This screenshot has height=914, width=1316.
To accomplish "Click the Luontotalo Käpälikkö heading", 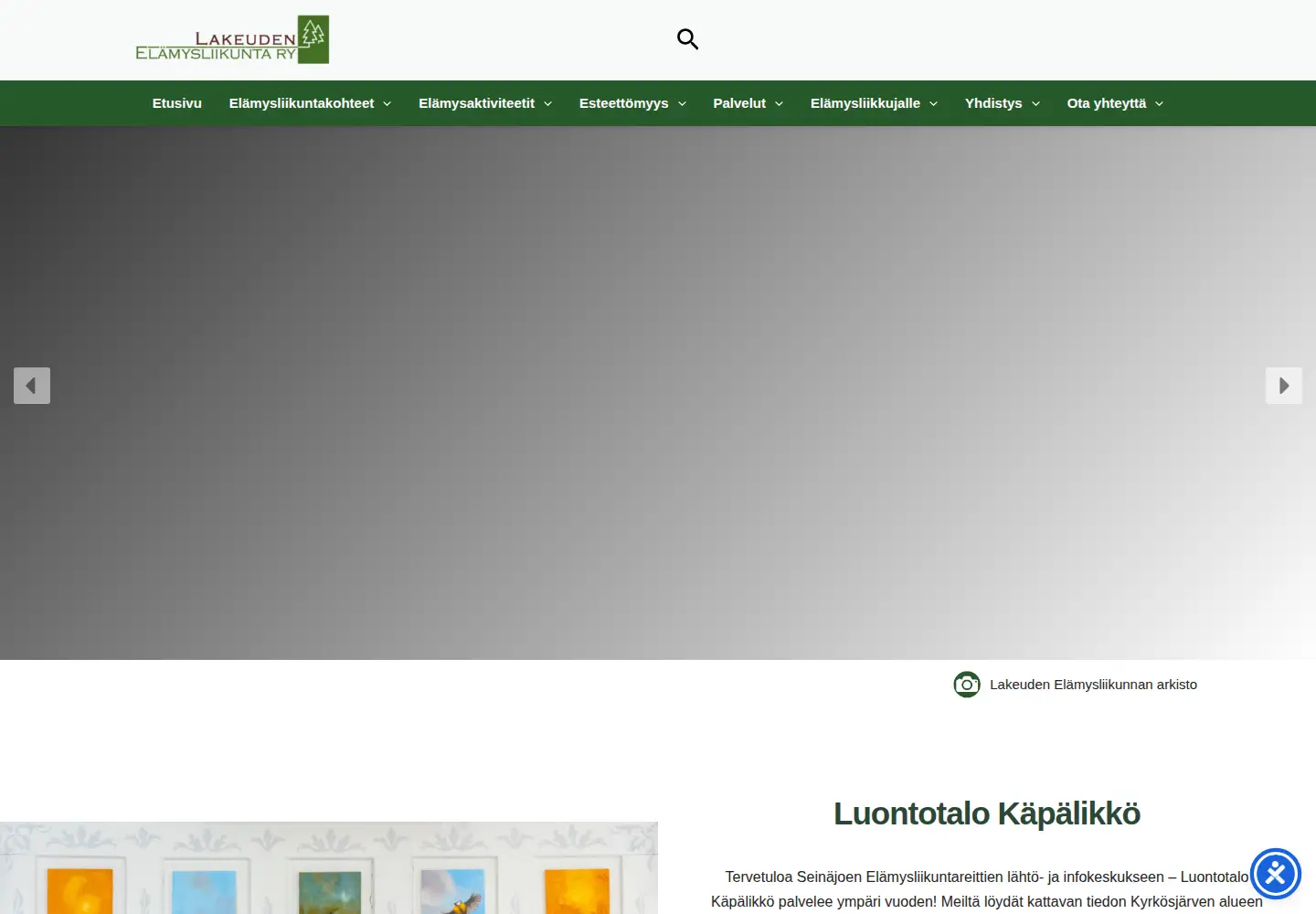I will (987, 813).
